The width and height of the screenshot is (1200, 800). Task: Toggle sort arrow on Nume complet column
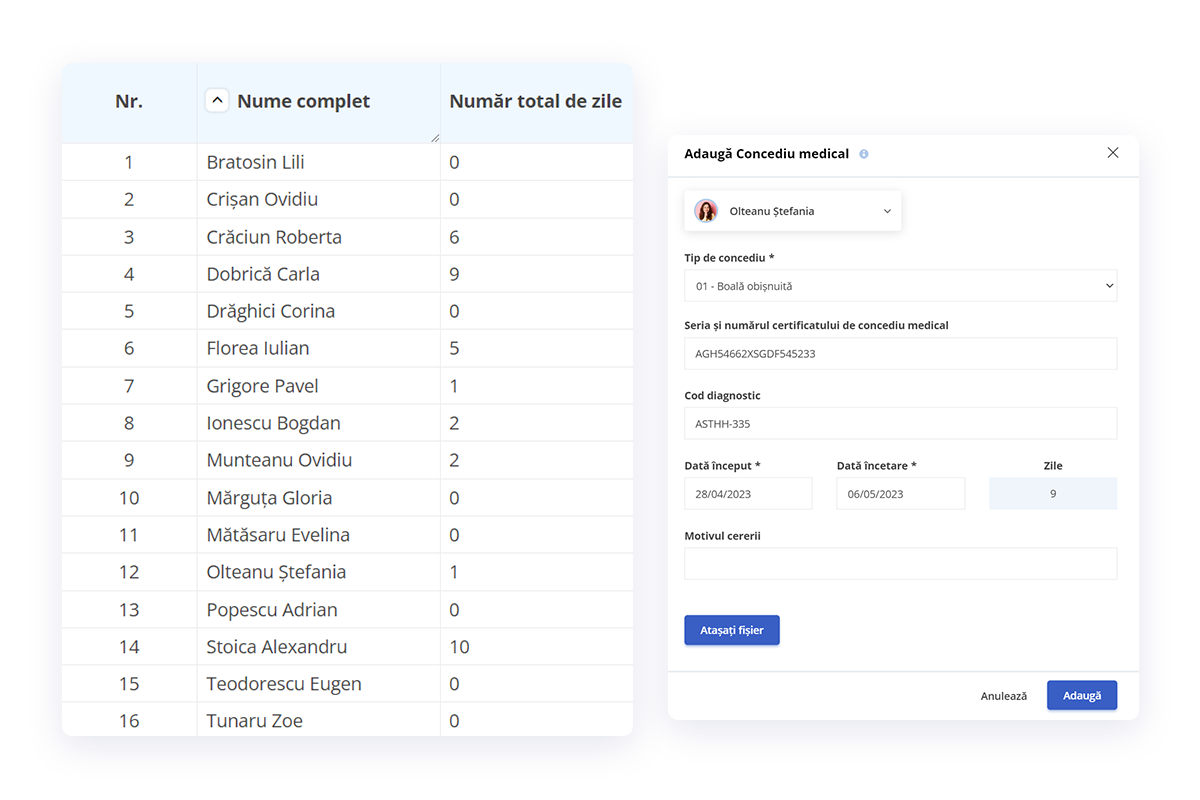coord(217,101)
